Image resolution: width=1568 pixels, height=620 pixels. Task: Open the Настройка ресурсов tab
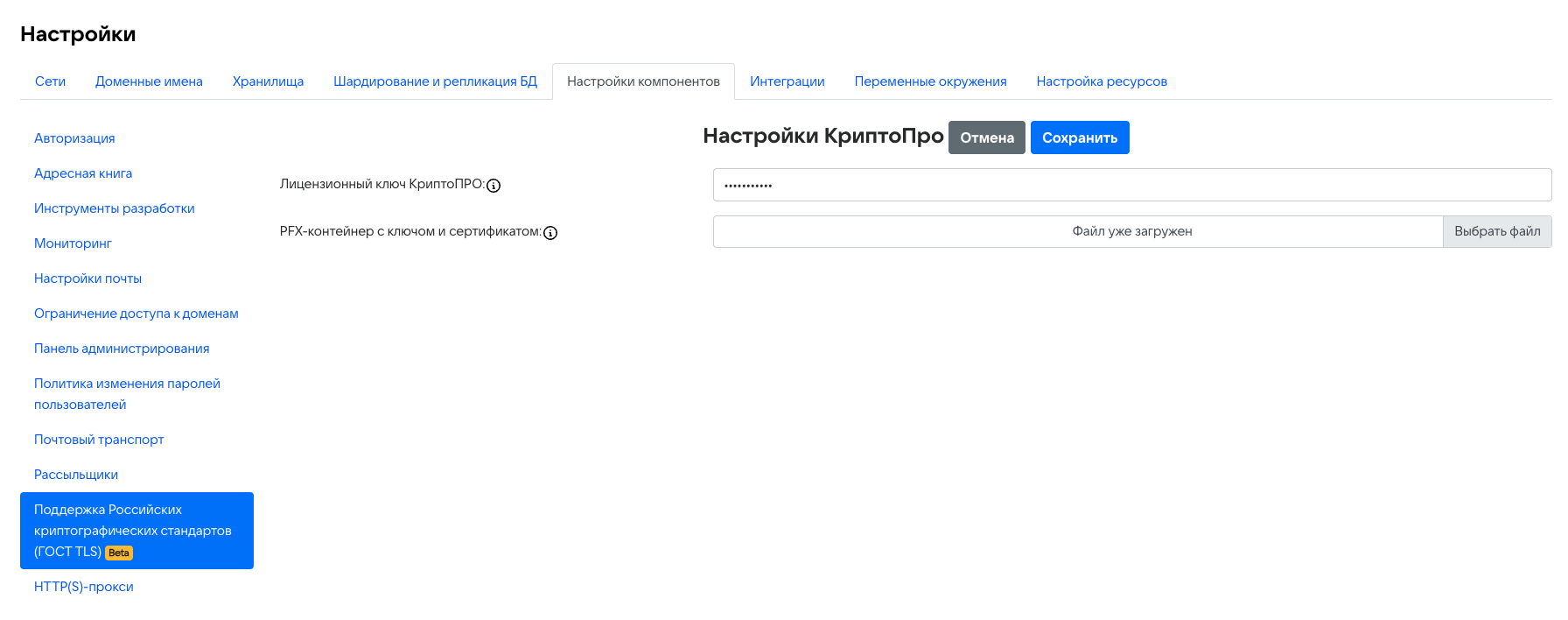(1102, 81)
